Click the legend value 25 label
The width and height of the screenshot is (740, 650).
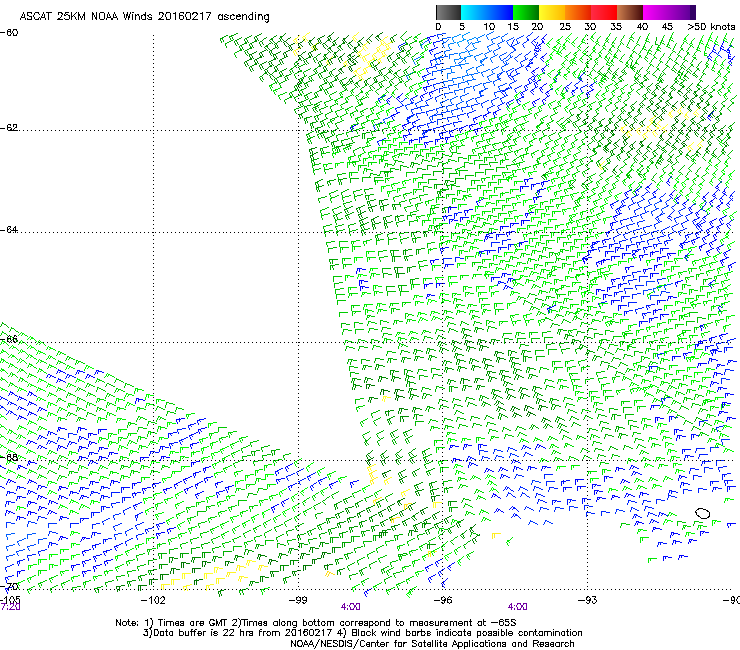tap(565, 27)
